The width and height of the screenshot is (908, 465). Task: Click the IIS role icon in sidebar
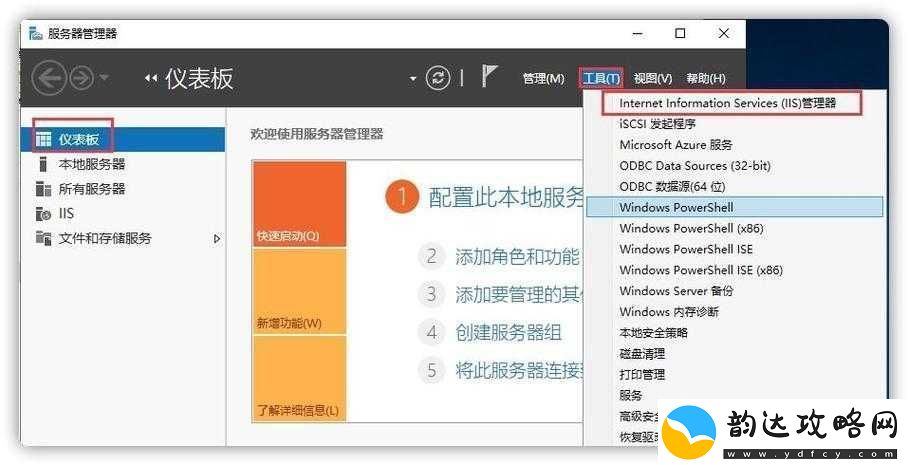[x=43, y=214]
